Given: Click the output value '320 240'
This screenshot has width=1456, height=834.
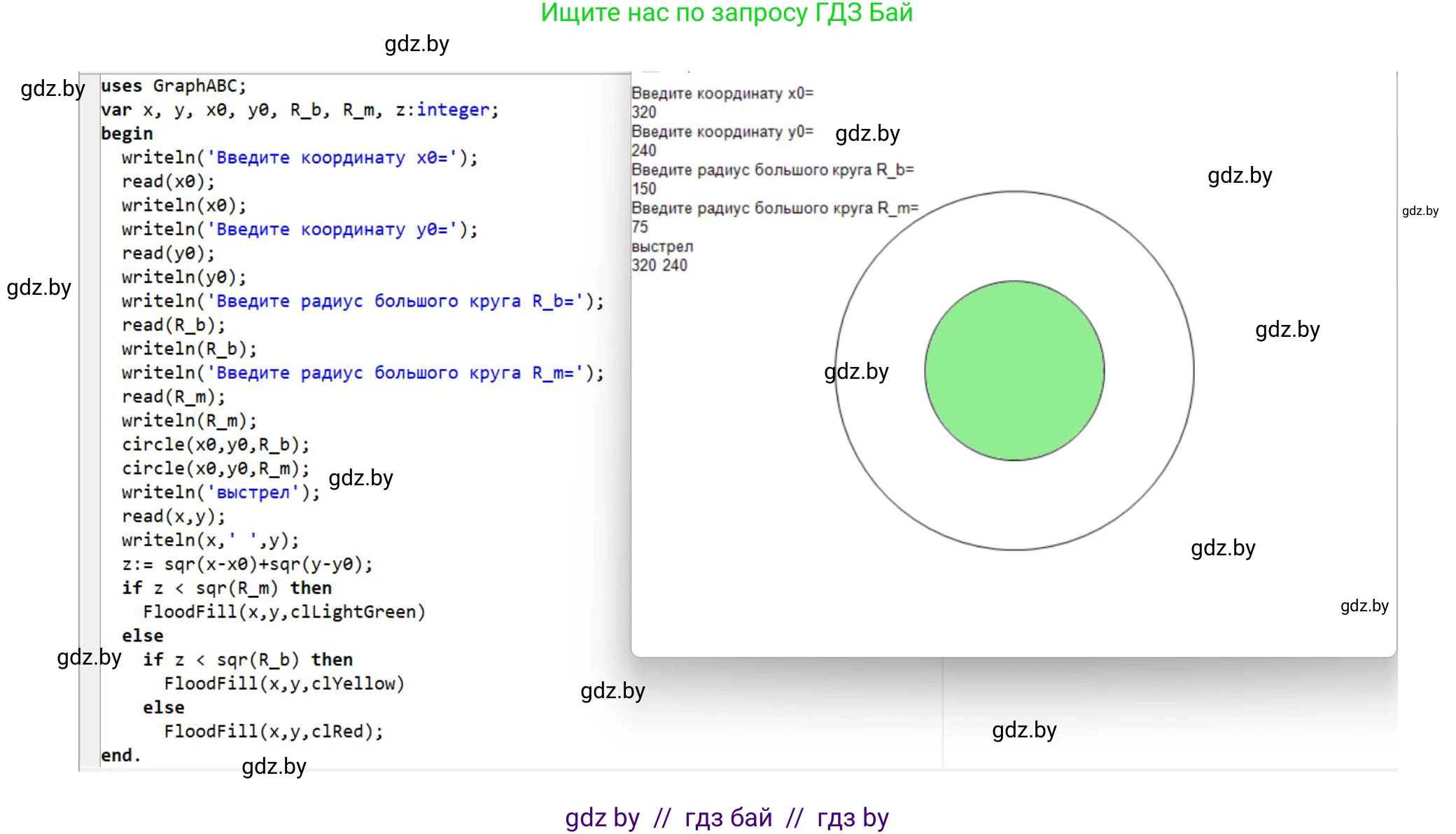Looking at the screenshot, I should [659, 265].
